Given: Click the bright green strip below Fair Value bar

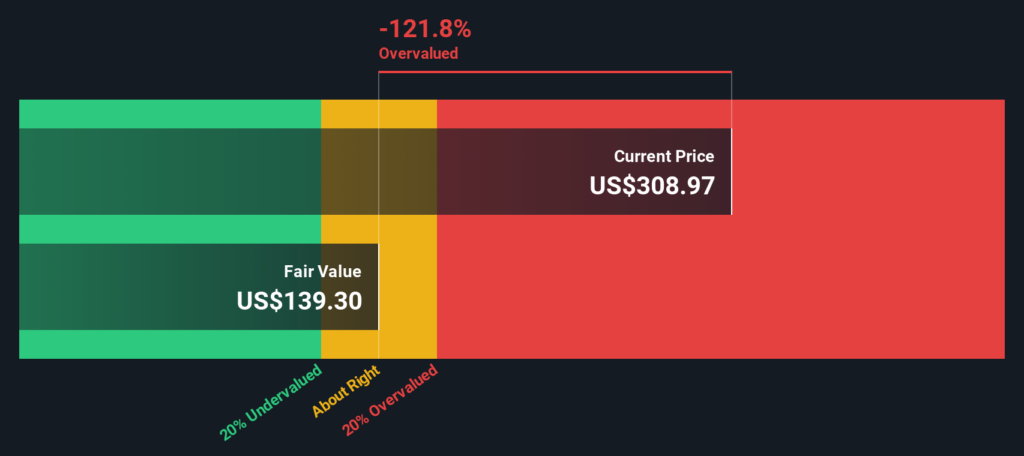Looking at the screenshot, I should tap(170, 343).
